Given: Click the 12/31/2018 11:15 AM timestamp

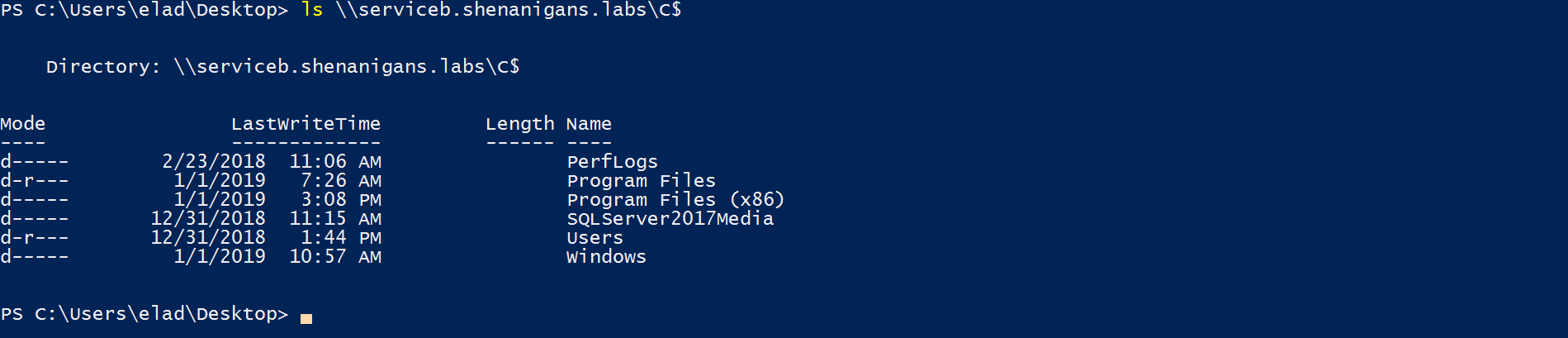Looking at the screenshot, I should click(x=266, y=218).
